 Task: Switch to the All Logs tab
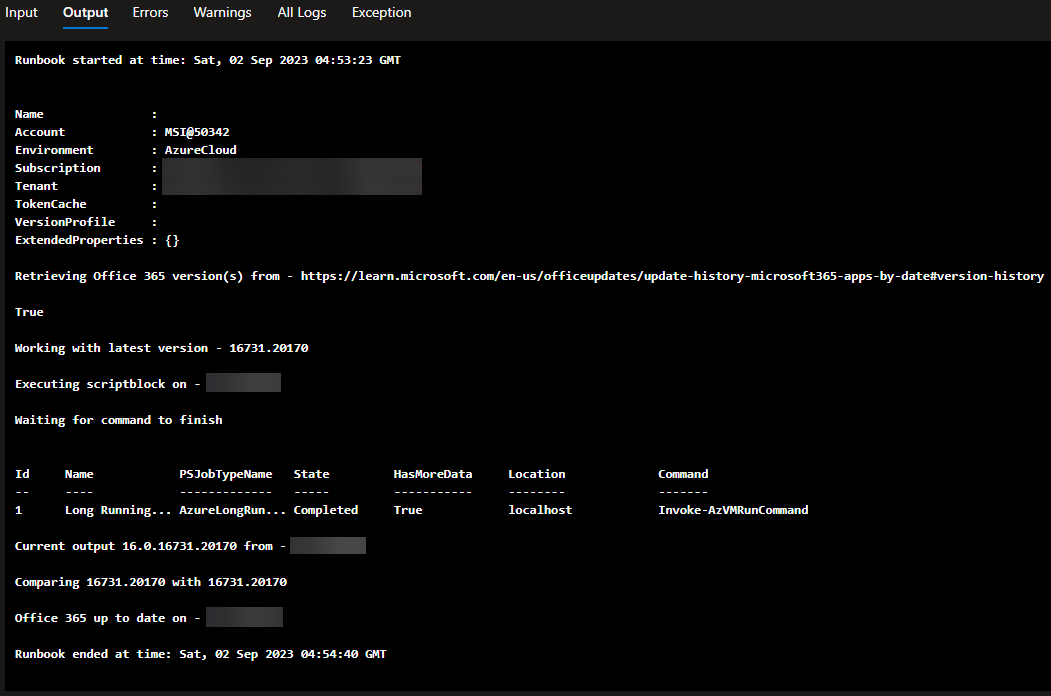tap(301, 13)
